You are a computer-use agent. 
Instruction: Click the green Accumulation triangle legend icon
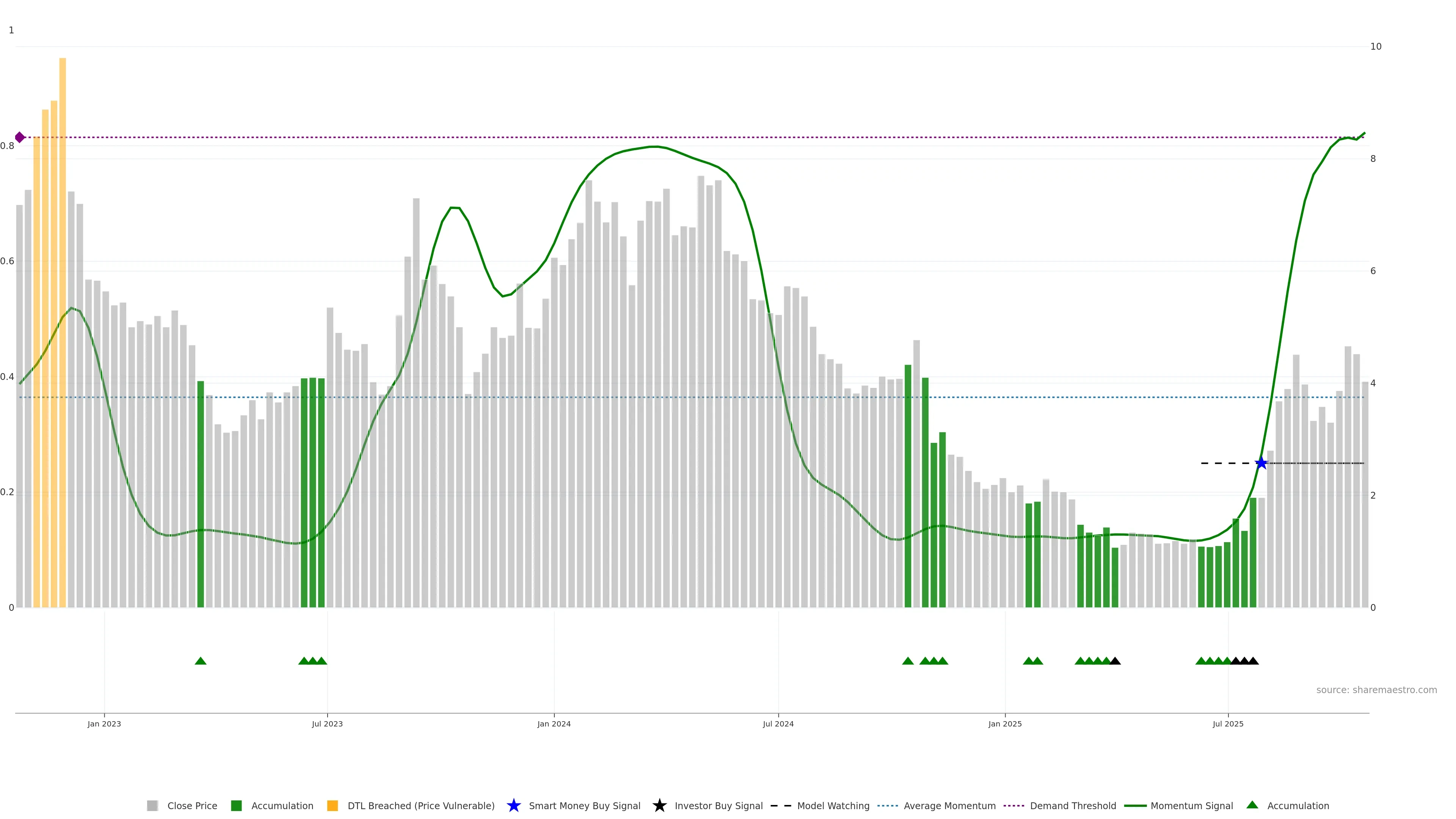(1252, 805)
